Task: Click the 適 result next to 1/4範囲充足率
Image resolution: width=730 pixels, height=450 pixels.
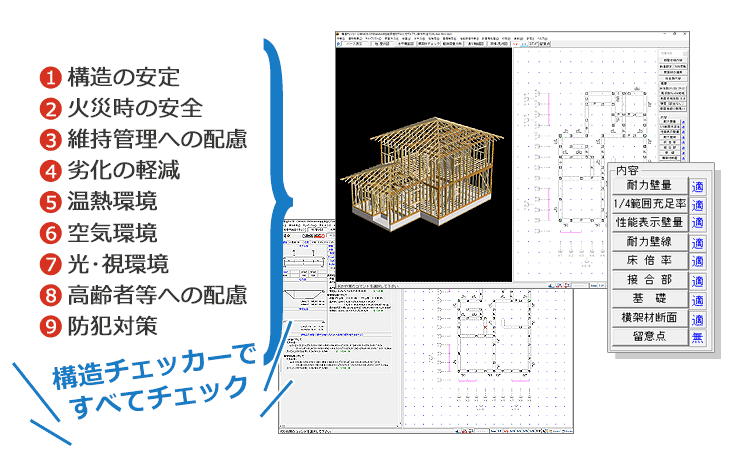Action: tap(697, 205)
